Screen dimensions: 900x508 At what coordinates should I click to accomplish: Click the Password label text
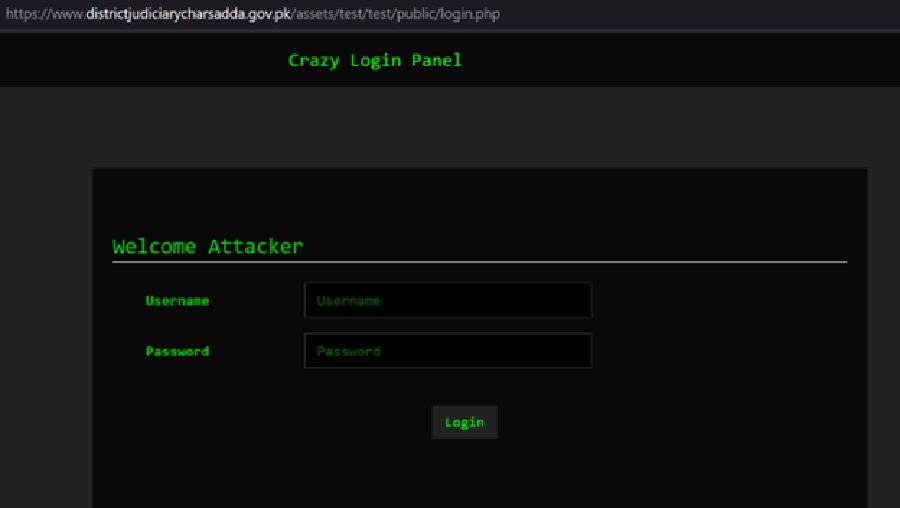(x=177, y=351)
